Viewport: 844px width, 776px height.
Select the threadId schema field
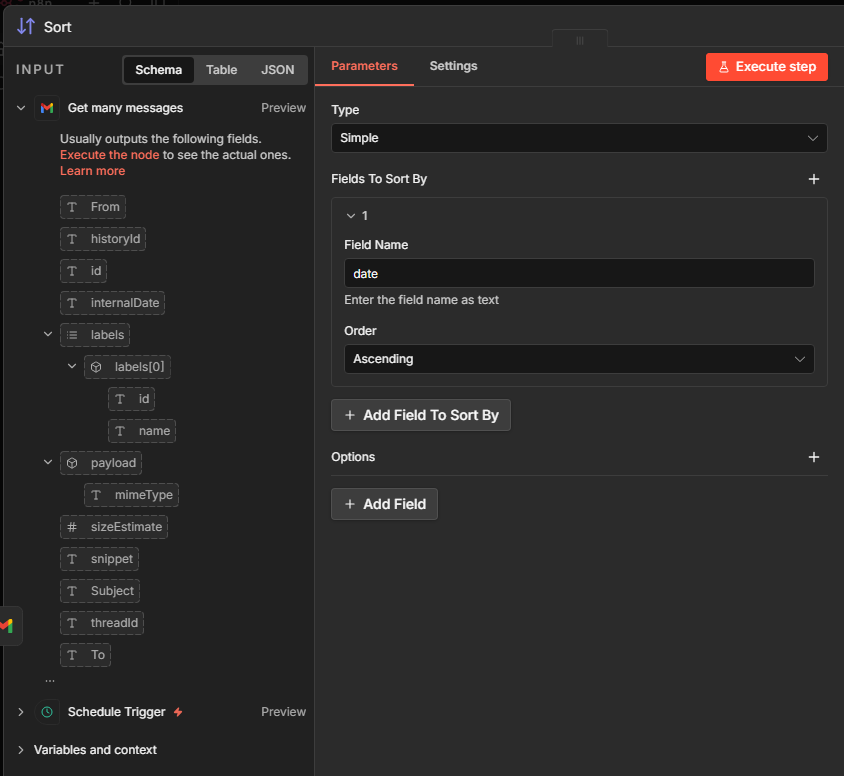point(102,623)
